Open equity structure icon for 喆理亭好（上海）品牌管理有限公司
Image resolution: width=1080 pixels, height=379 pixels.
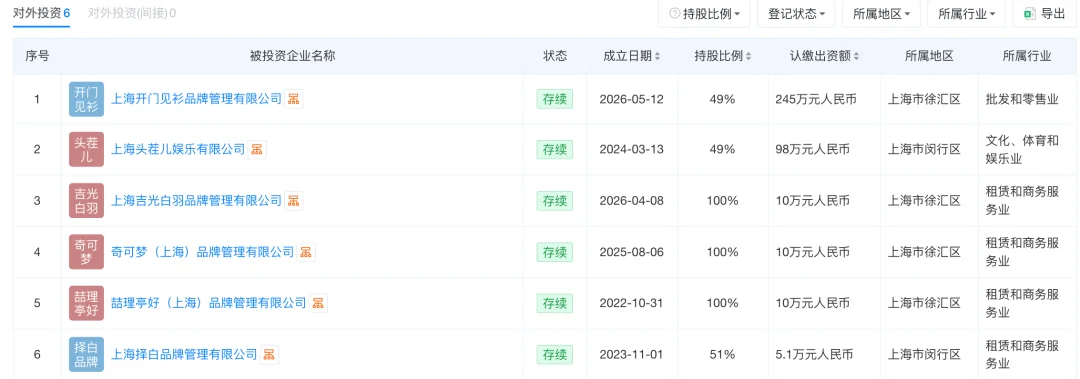coord(318,303)
